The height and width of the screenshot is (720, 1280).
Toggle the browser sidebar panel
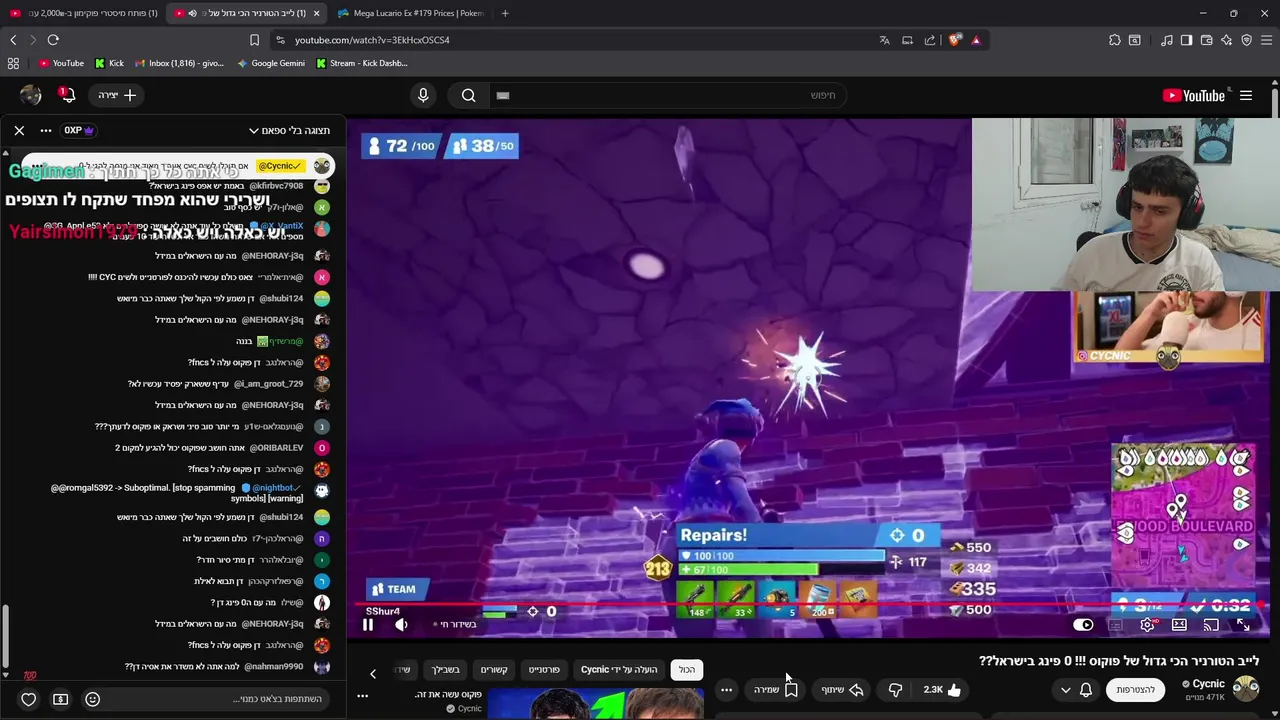click(1186, 40)
